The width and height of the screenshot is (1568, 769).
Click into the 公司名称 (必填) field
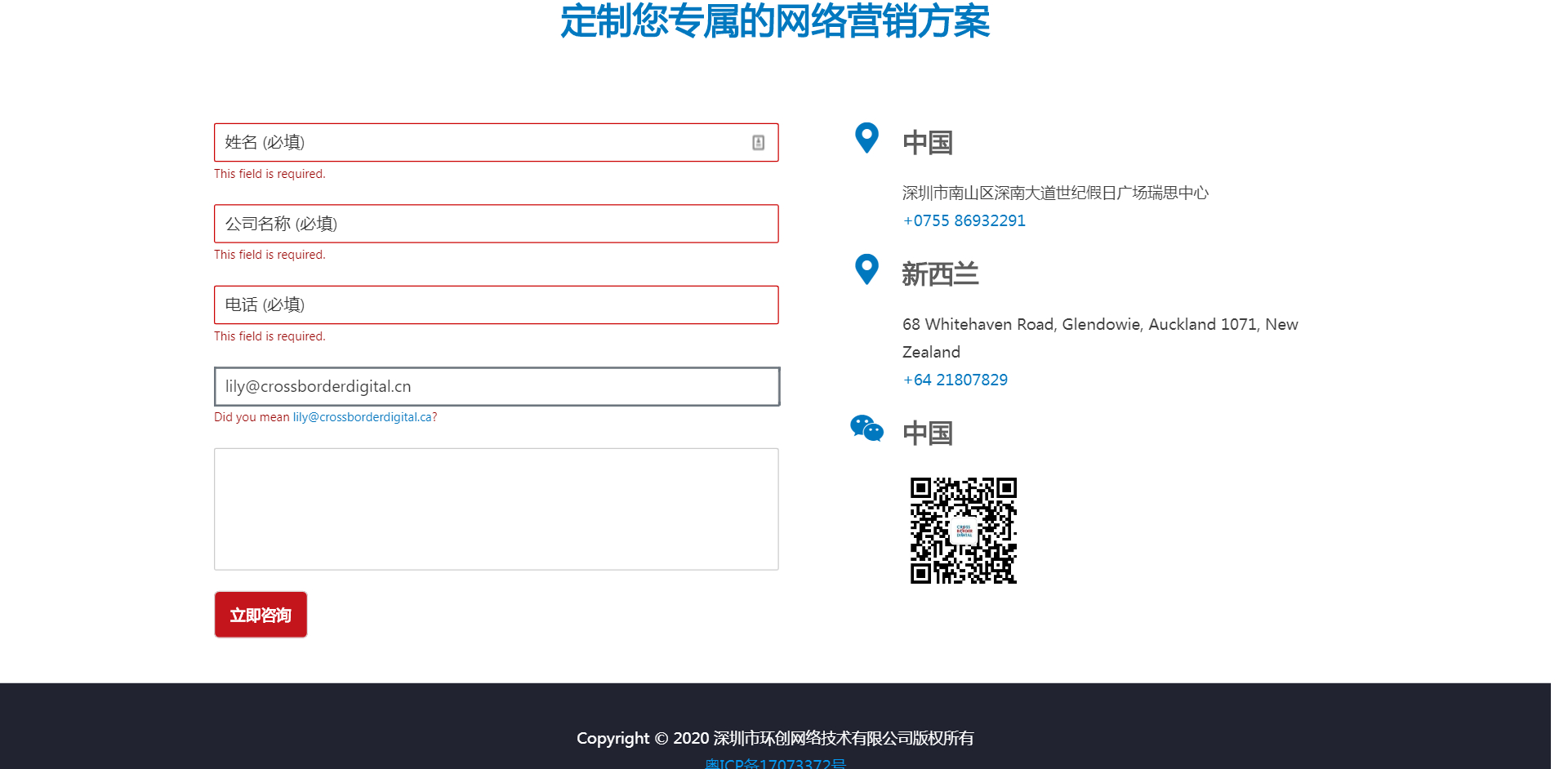coord(496,224)
